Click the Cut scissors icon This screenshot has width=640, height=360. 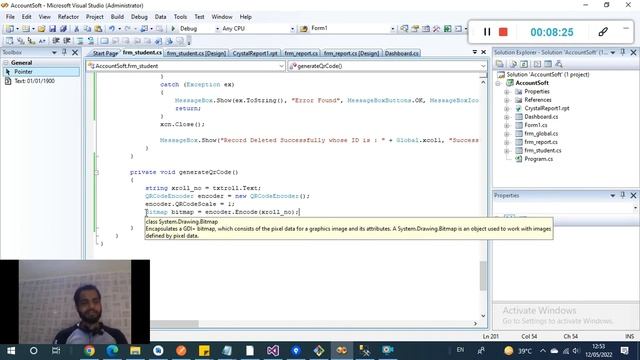coord(76,29)
